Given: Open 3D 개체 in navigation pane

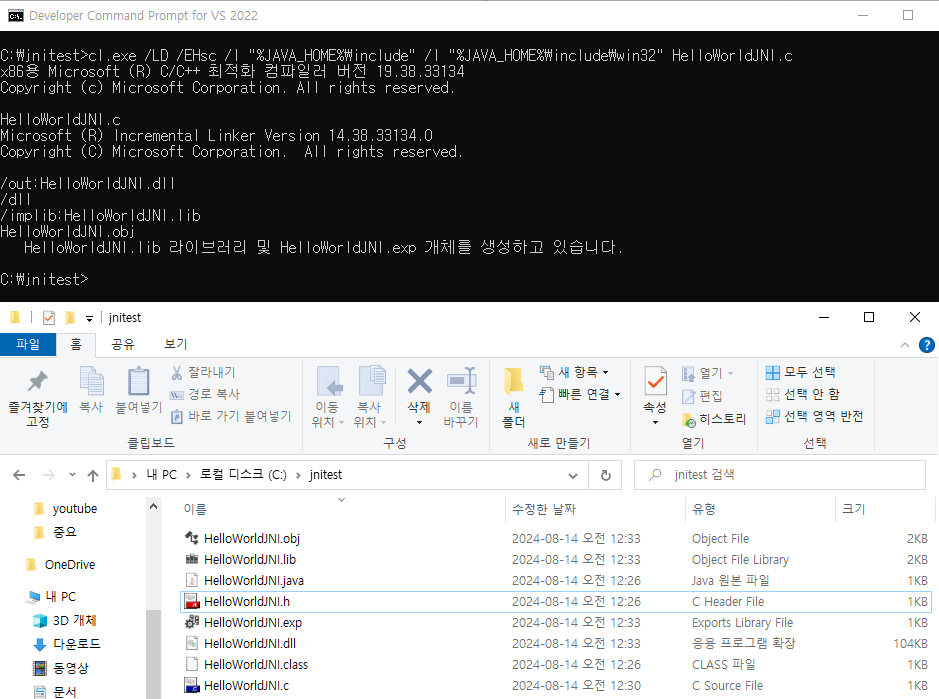Looking at the screenshot, I should tap(74, 621).
